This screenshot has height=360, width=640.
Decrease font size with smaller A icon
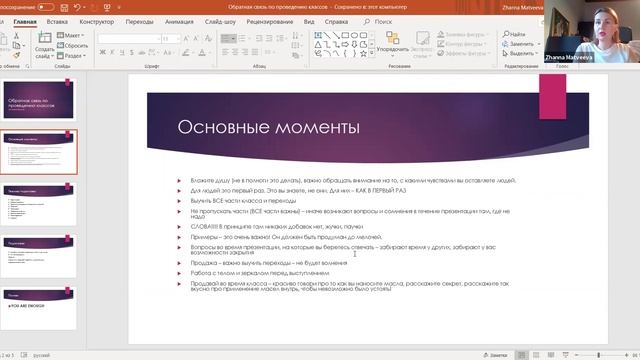click(196, 39)
